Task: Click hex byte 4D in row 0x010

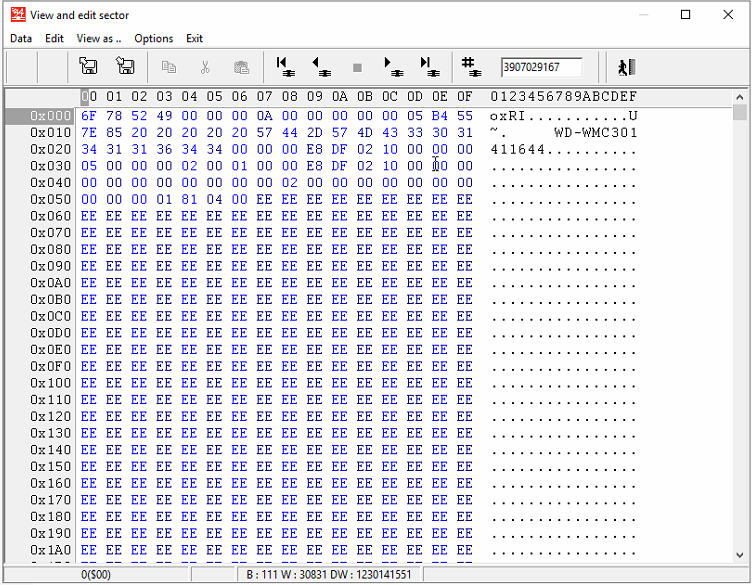Action: click(x=364, y=133)
